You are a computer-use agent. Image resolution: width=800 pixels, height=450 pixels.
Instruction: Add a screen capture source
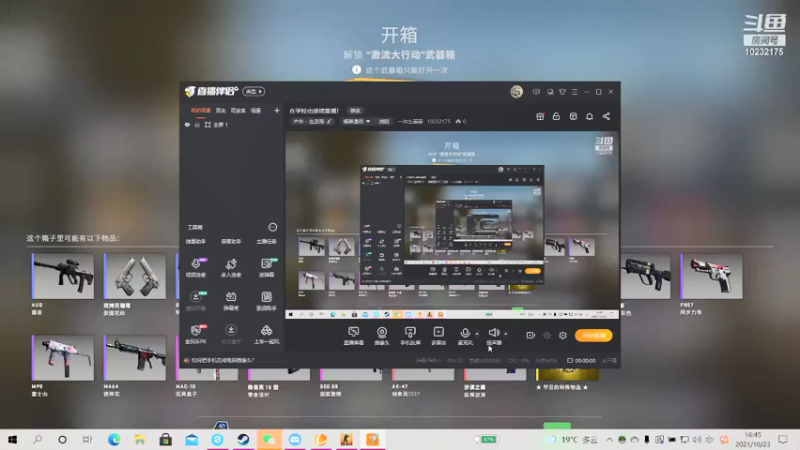pyautogui.click(x=354, y=336)
